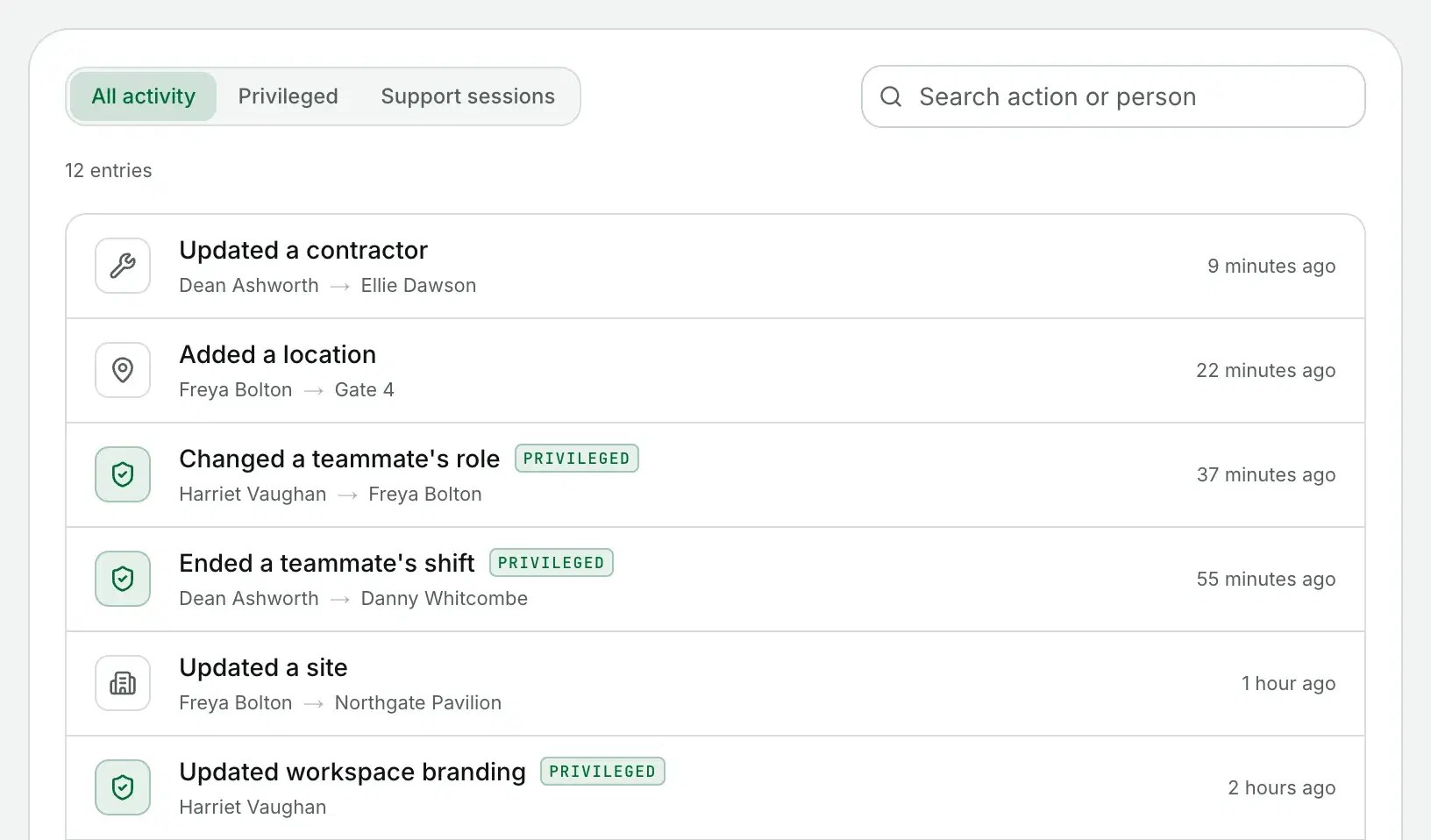Click the building icon for Updated a site
The width and height of the screenshot is (1431, 840).
click(123, 683)
